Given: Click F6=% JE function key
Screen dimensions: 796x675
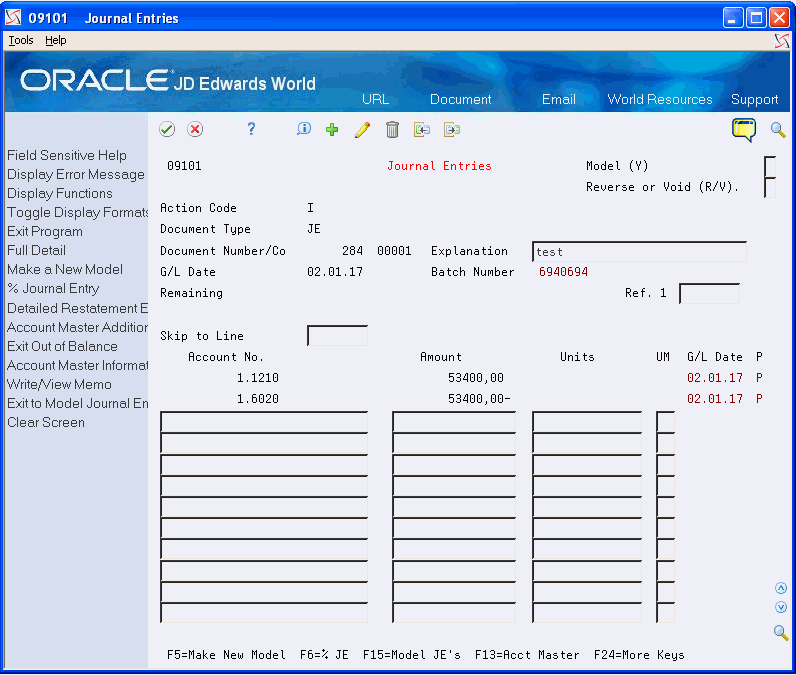Looking at the screenshot, I should click(324, 655).
